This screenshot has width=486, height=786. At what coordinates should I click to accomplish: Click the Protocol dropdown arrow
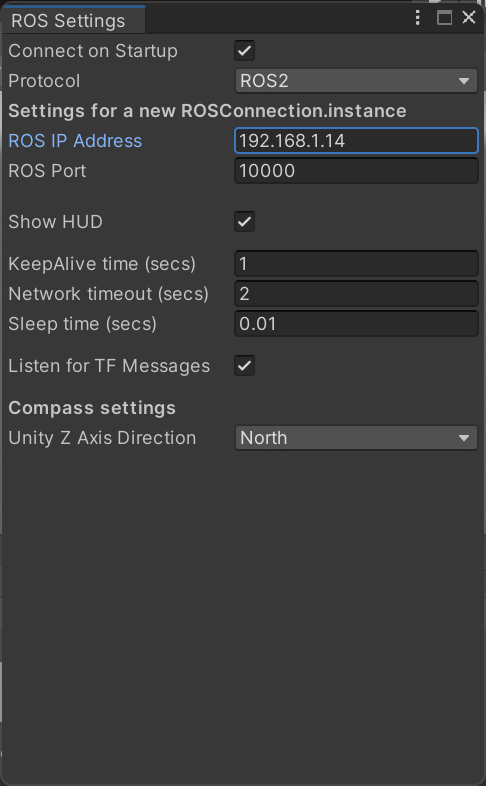point(464,81)
